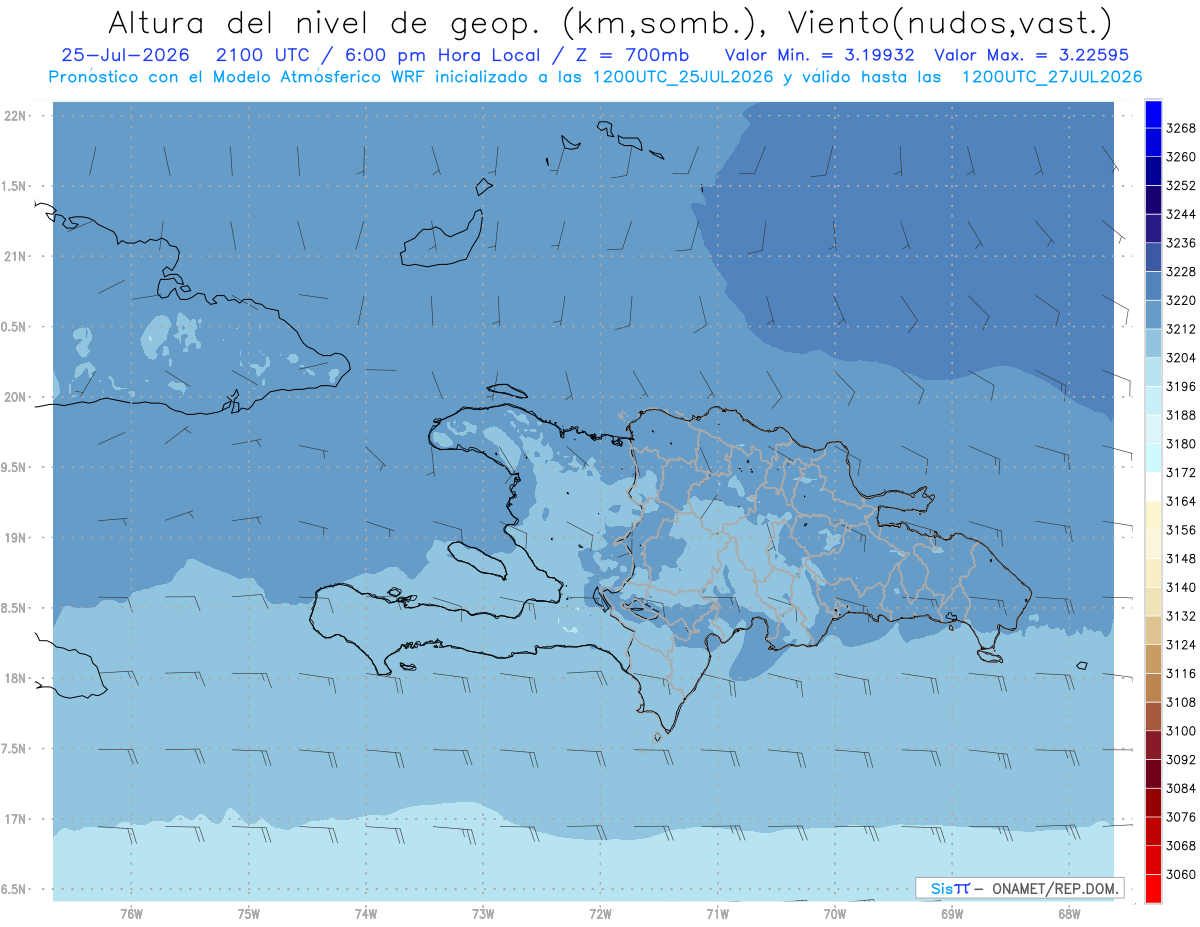
Task: Click the '72W' longitude label
Action: [x=600, y=914]
